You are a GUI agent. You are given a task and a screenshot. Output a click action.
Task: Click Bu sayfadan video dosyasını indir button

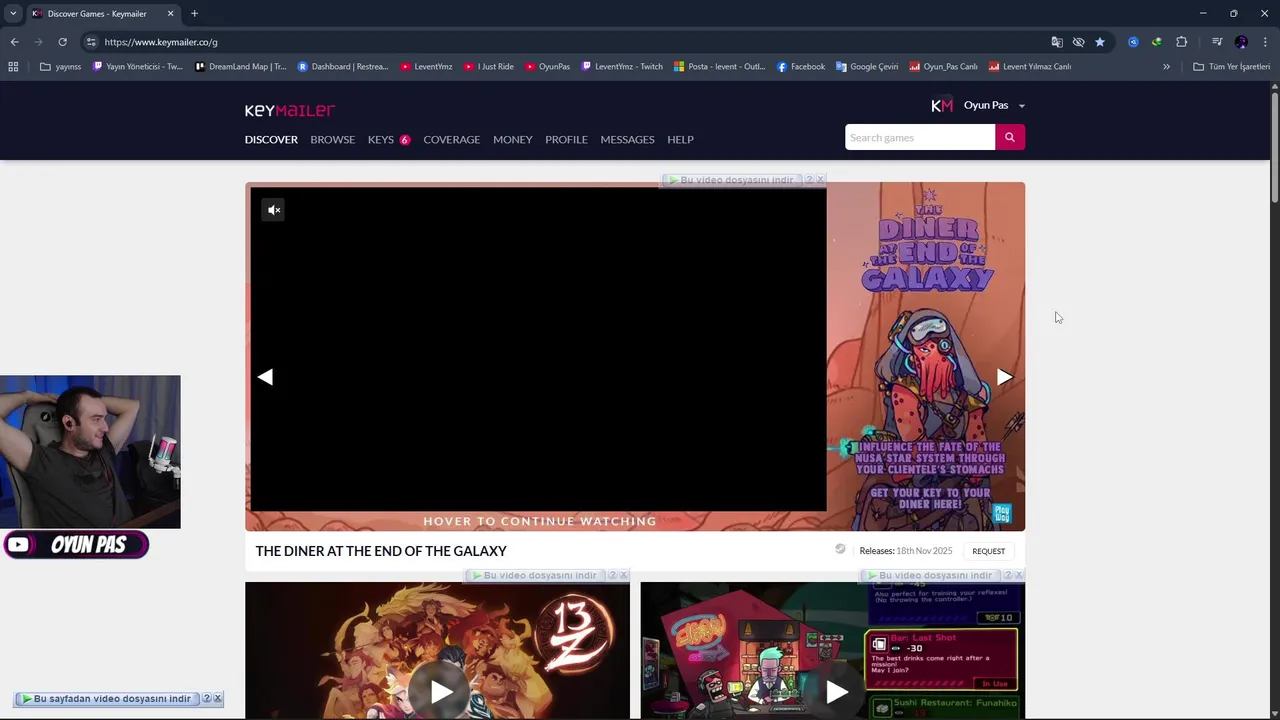[107, 698]
